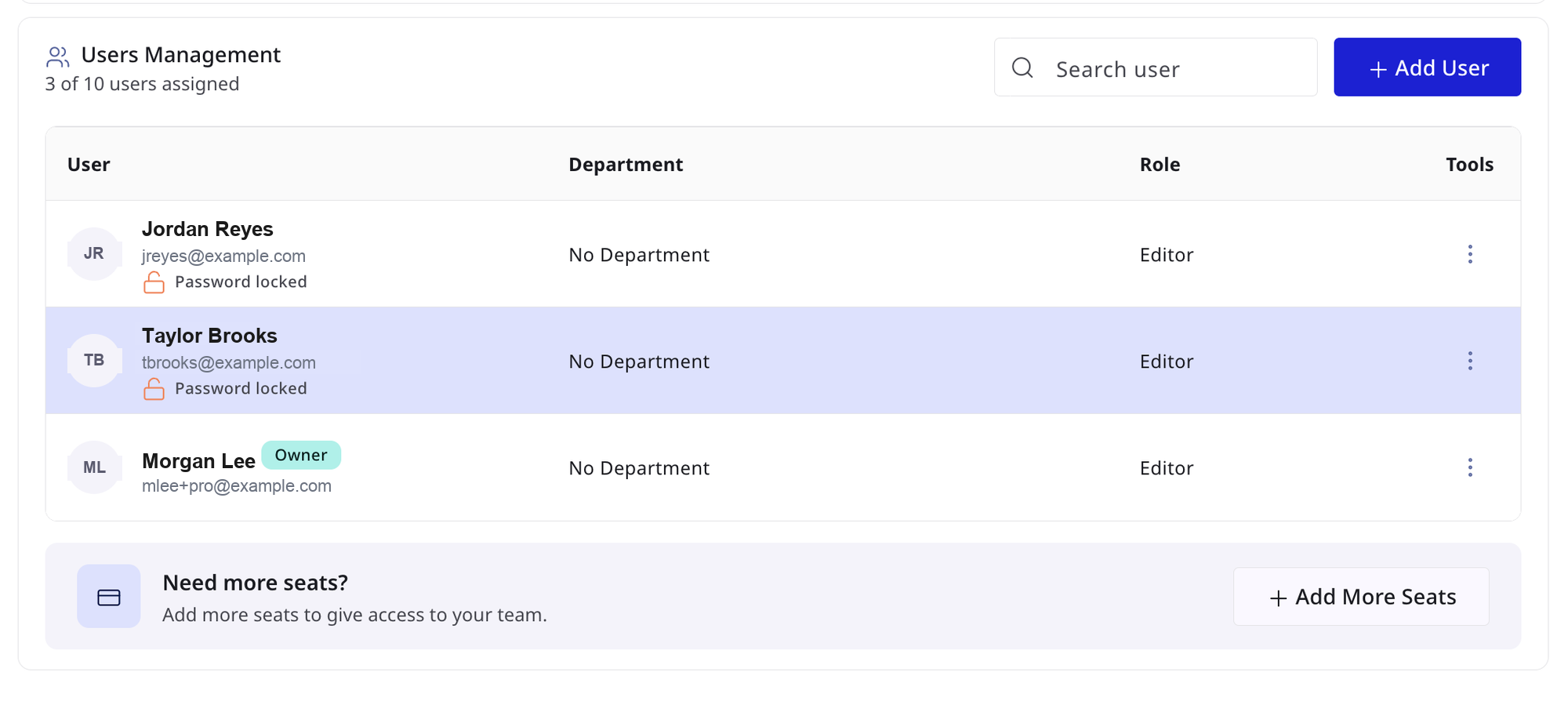Click the Add more seats description text
The image size is (1568, 705).
click(x=354, y=615)
